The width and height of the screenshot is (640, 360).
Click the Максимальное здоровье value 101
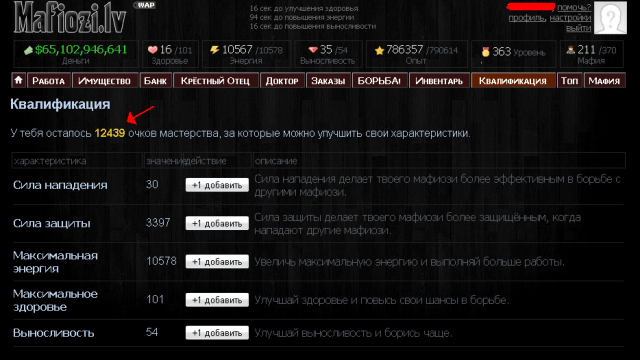pyautogui.click(x=155, y=300)
